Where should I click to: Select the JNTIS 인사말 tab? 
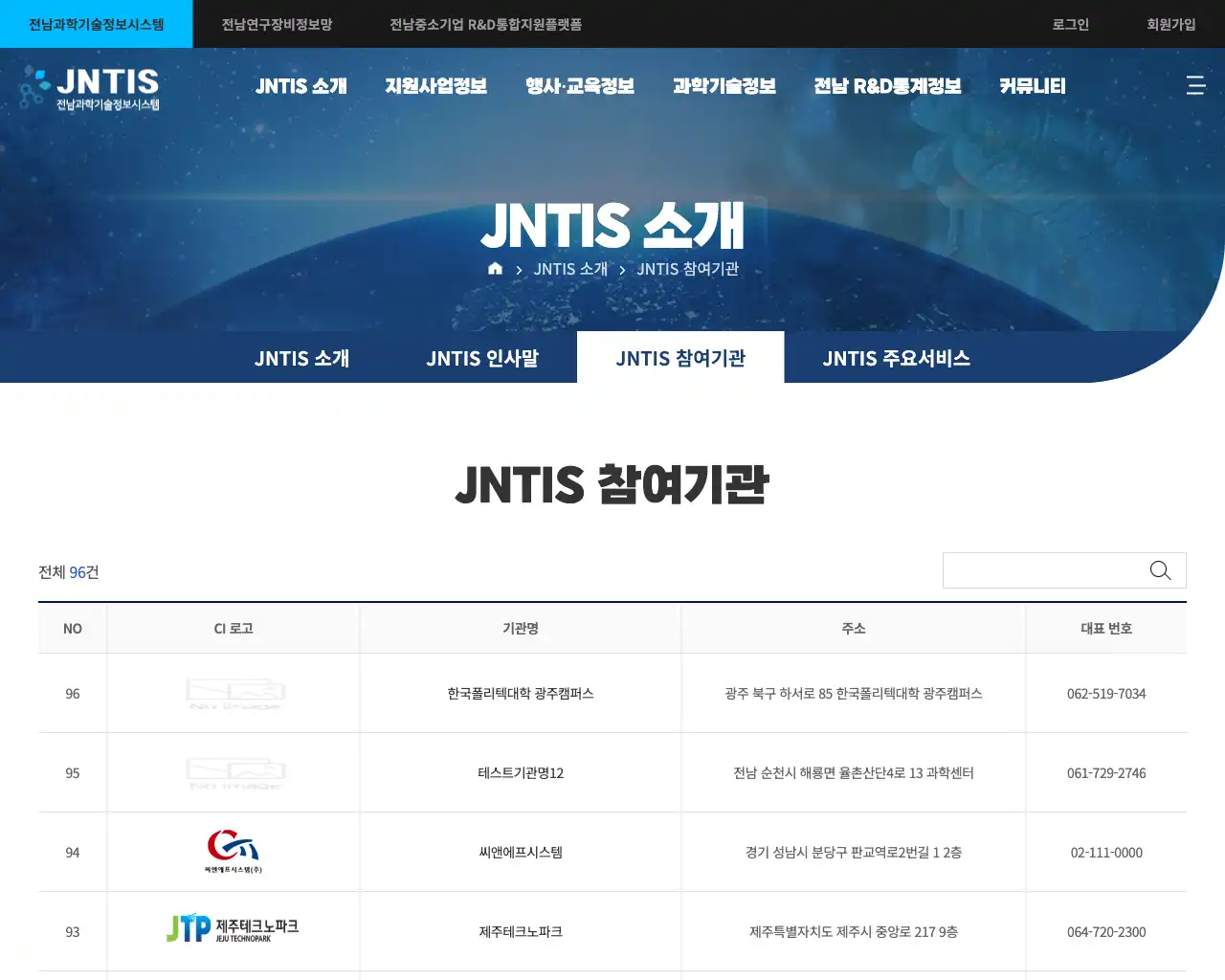click(482, 358)
